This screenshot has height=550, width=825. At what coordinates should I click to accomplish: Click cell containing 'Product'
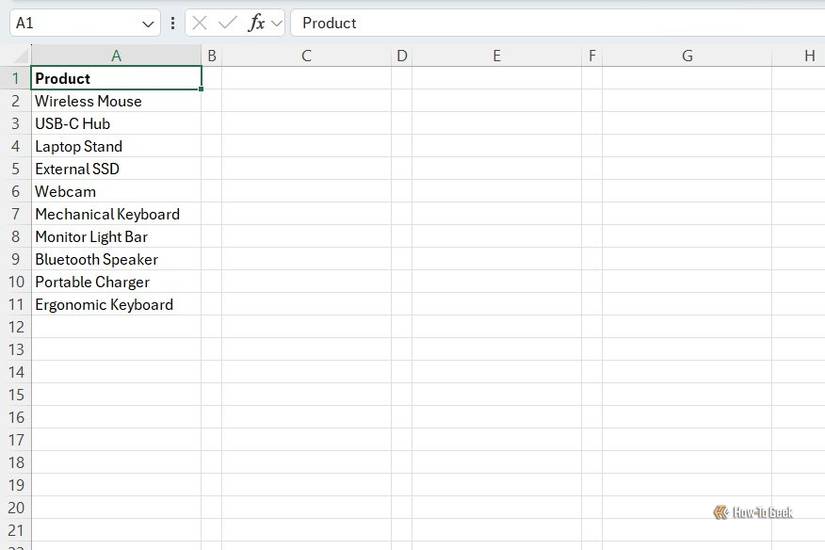116,78
